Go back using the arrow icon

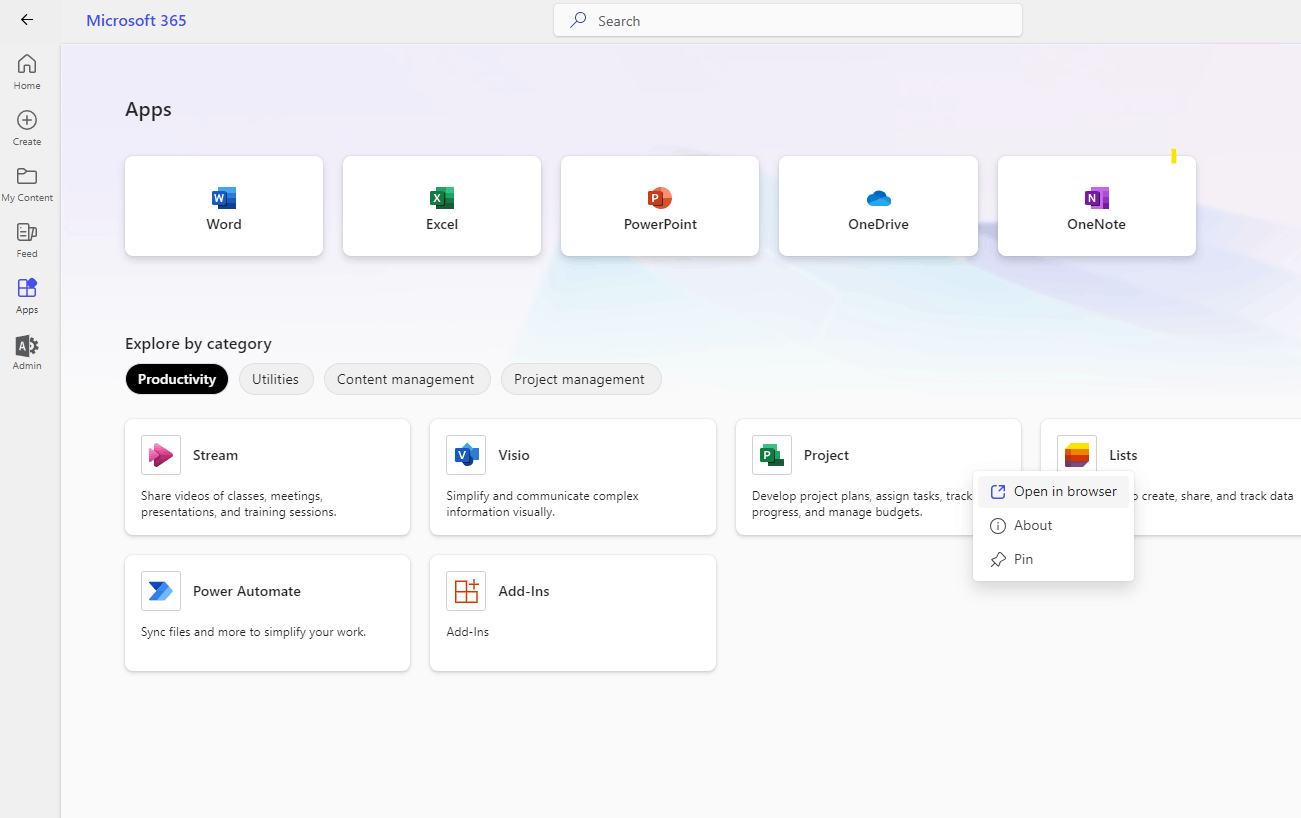tap(27, 20)
